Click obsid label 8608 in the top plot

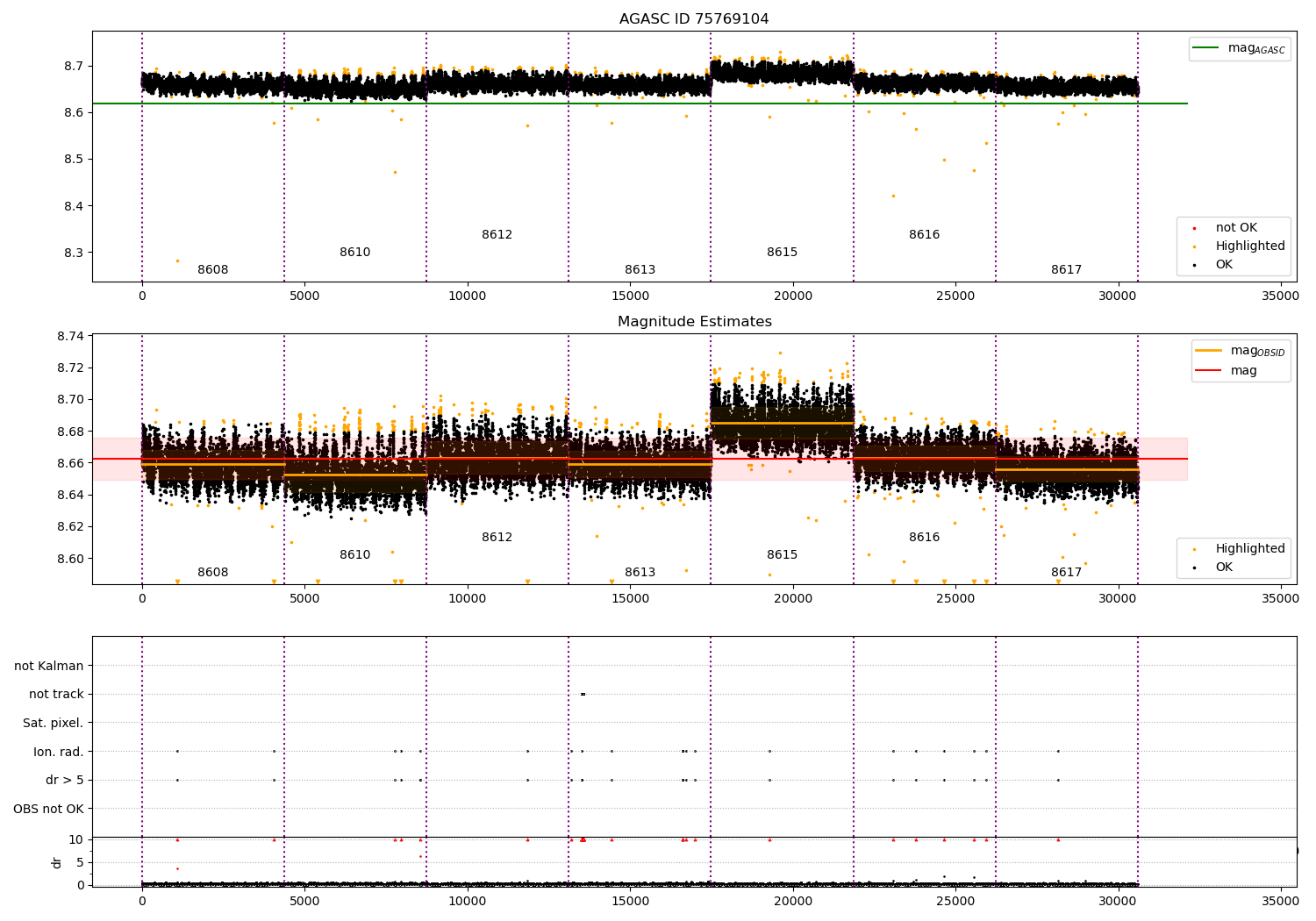coord(213,270)
